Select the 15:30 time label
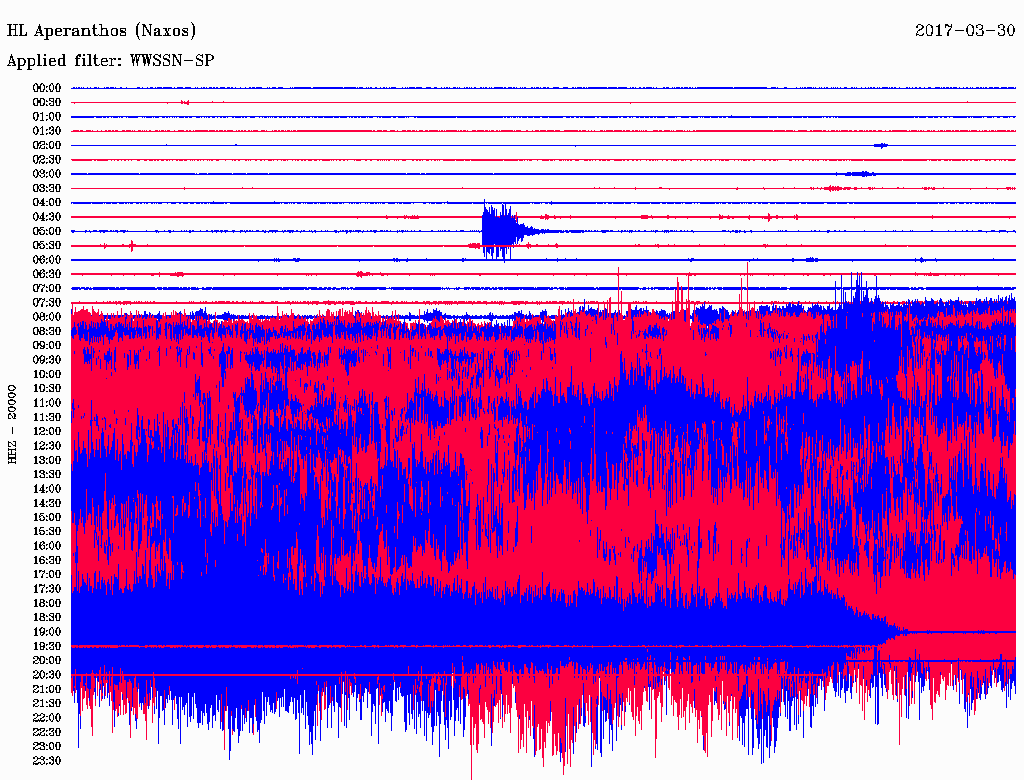This screenshot has width=1024, height=780. pyautogui.click(x=47, y=532)
